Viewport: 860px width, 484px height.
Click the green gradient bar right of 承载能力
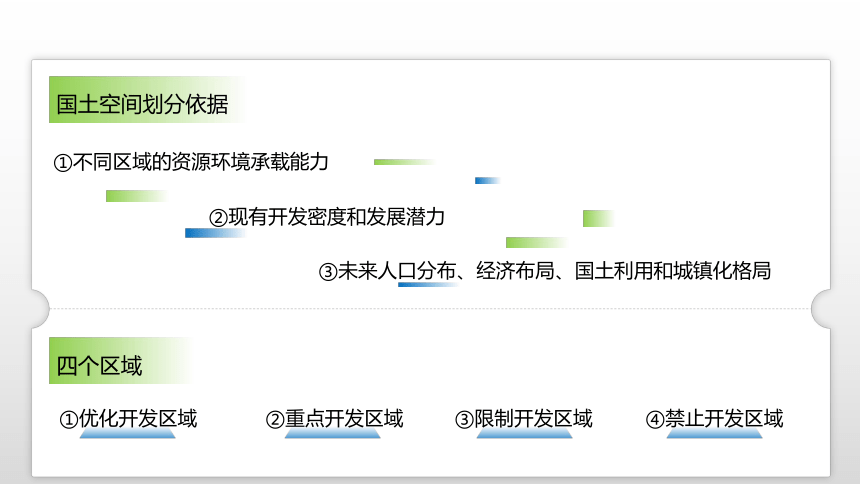point(405,162)
